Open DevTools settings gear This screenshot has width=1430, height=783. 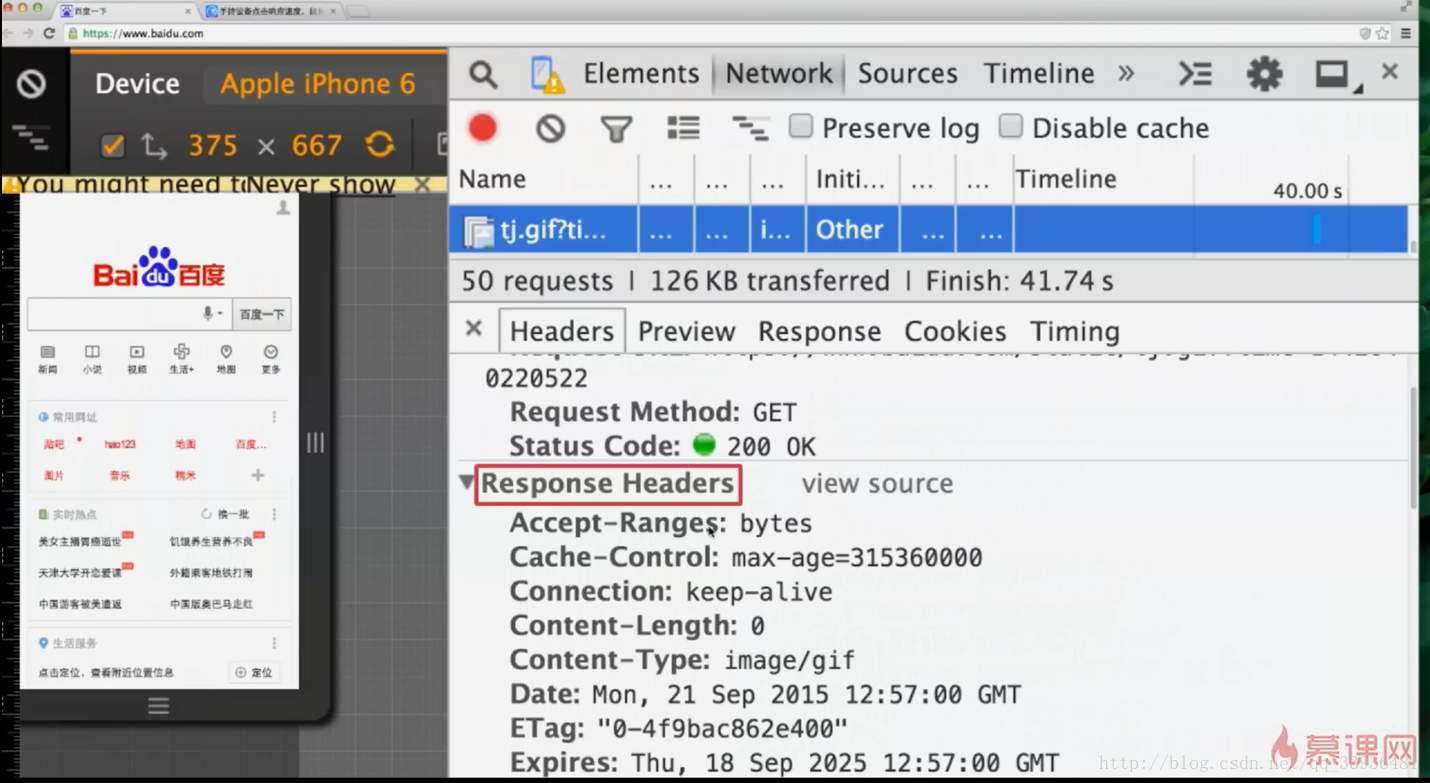1264,74
